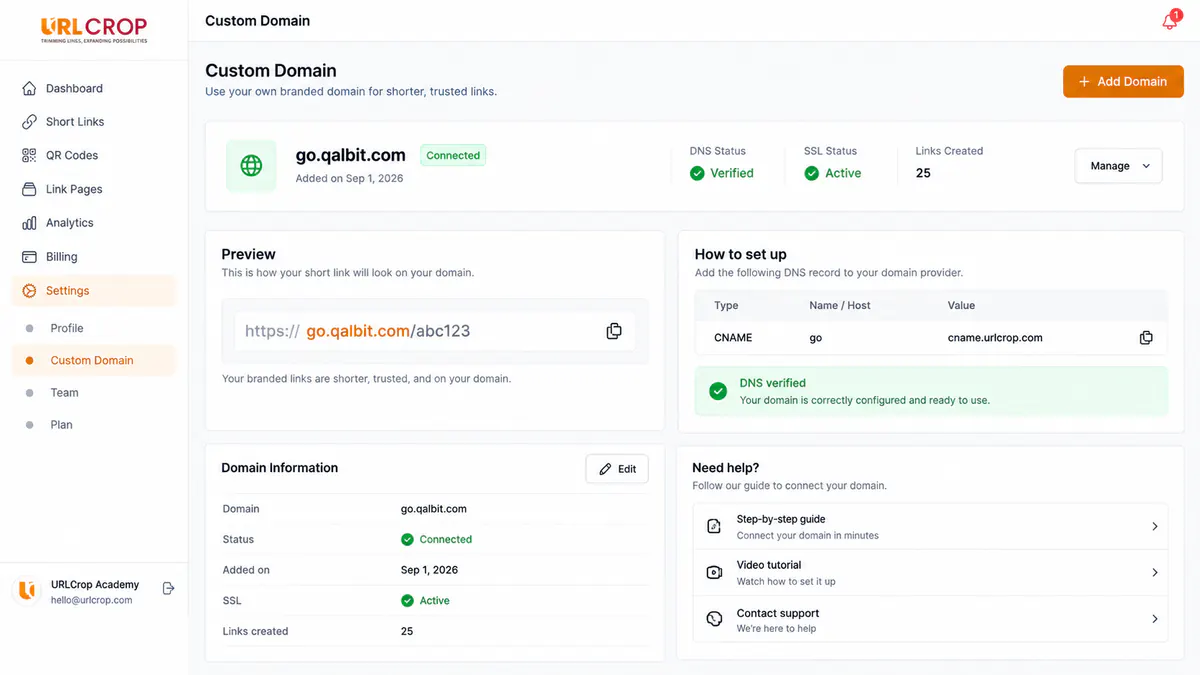Click the Analytics bar chart icon

pyautogui.click(x=29, y=223)
